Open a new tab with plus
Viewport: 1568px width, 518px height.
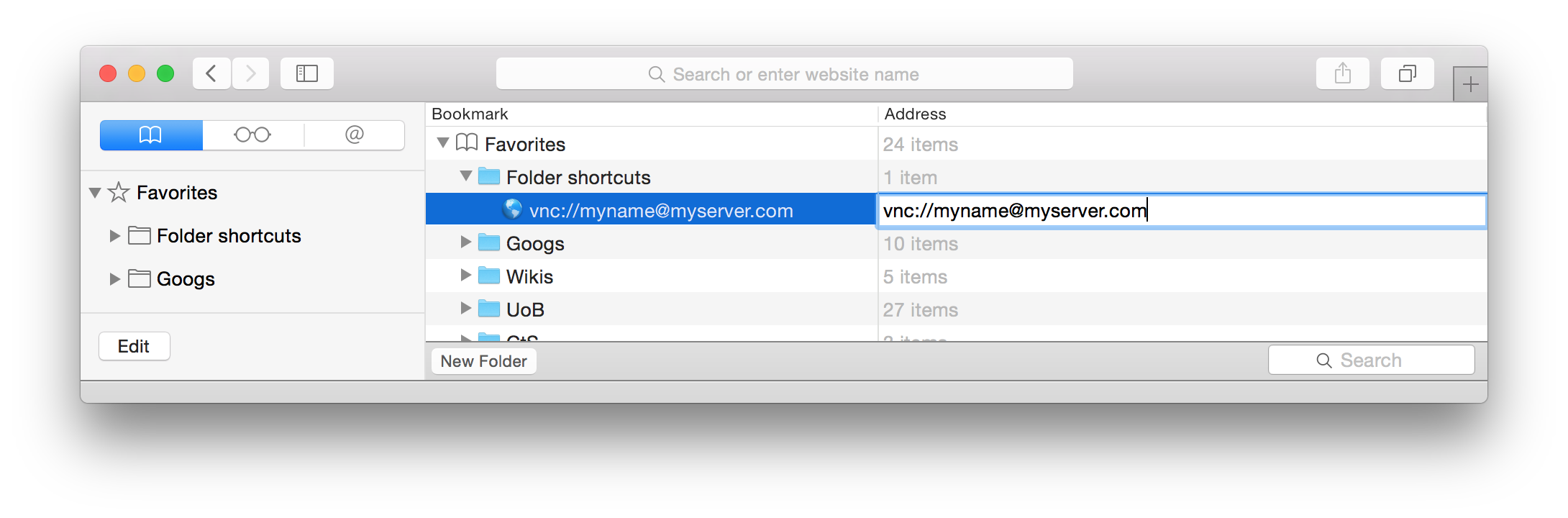[1470, 85]
